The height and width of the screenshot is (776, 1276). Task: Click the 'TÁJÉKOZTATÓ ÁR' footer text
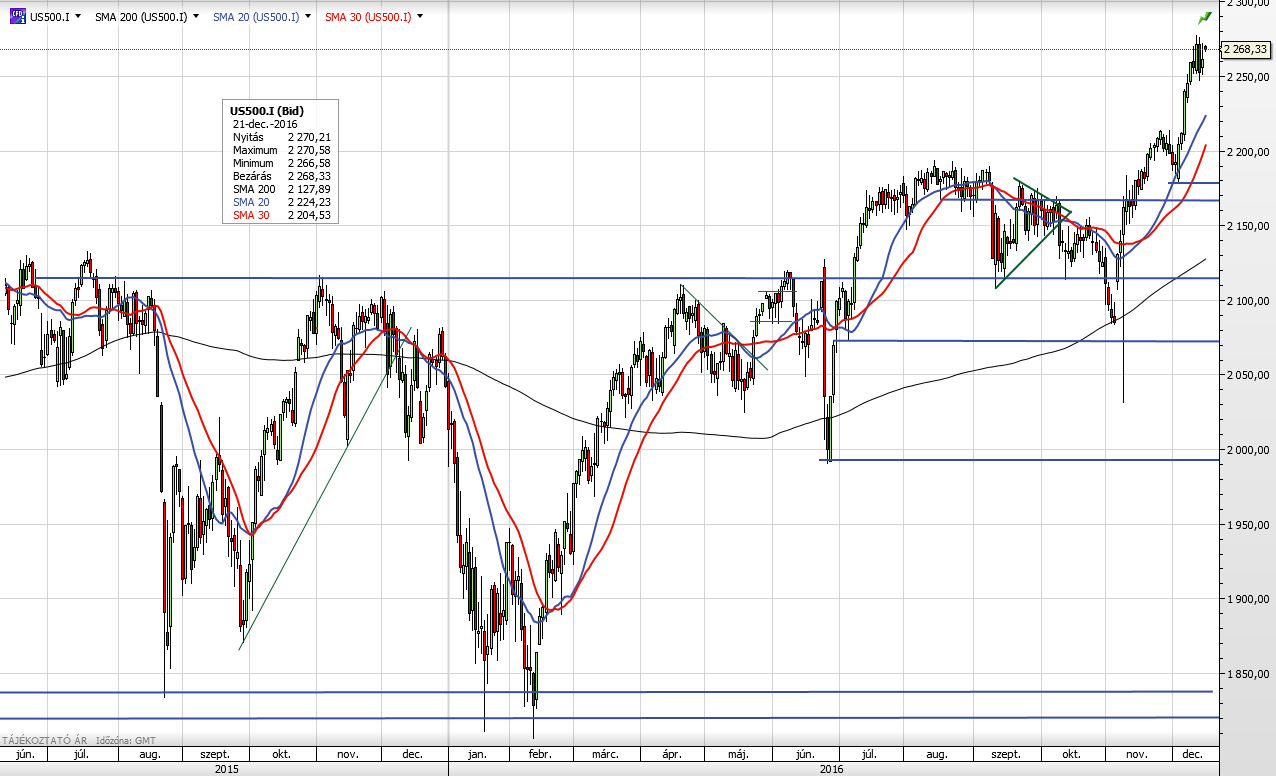[43, 741]
